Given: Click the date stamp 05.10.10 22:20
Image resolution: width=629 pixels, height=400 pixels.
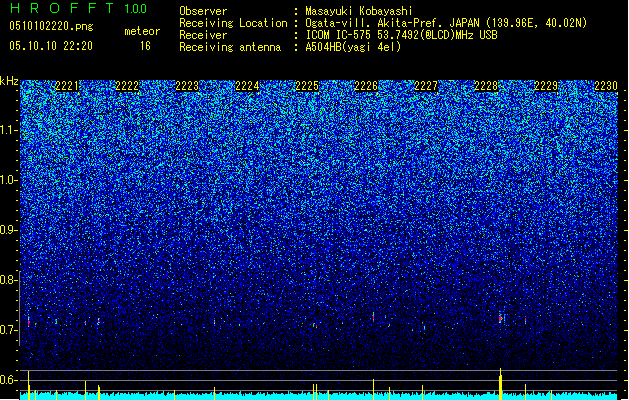Looking at the screenshot, I should [51, 46].
